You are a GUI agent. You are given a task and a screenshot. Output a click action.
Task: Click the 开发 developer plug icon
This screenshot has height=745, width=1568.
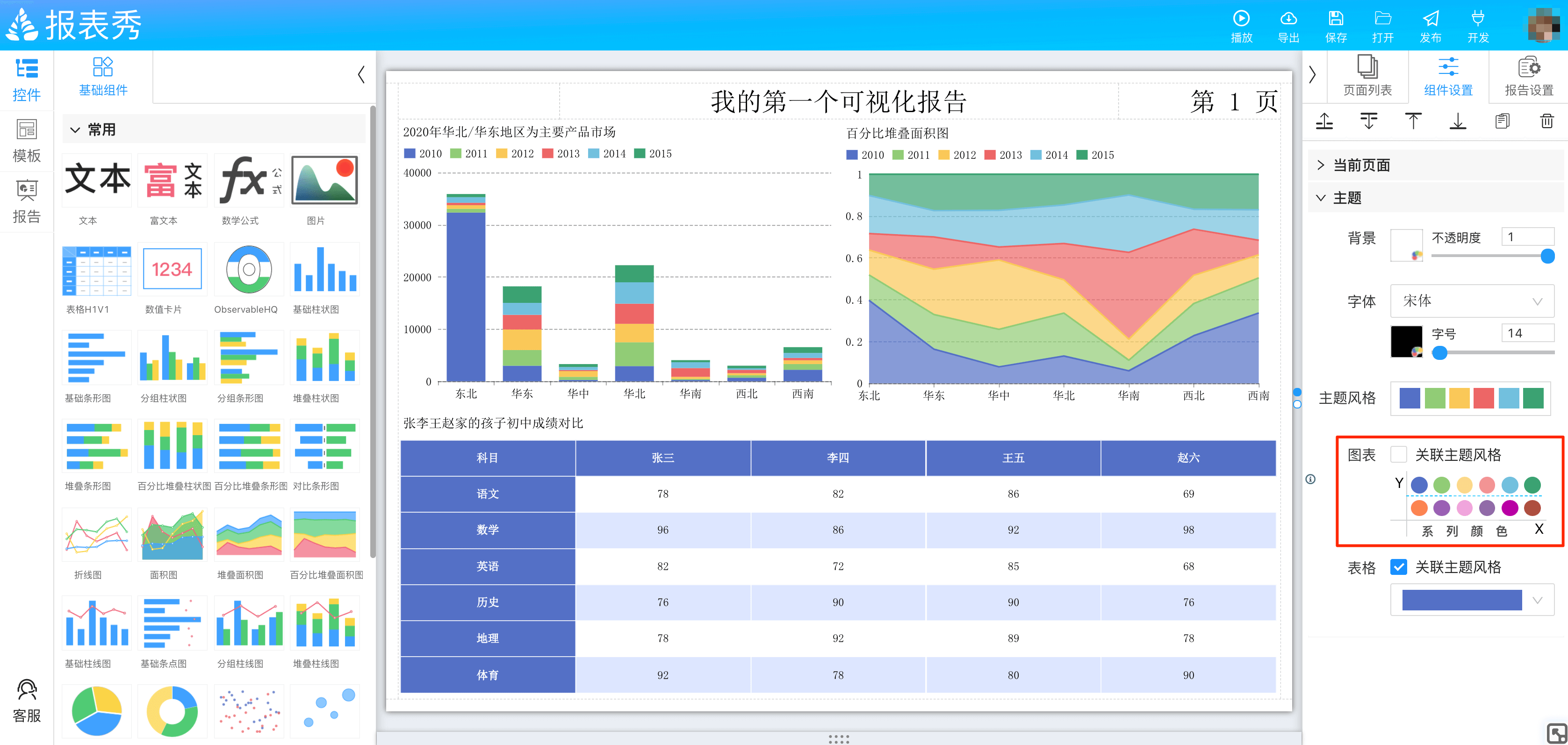point(1478,18)
